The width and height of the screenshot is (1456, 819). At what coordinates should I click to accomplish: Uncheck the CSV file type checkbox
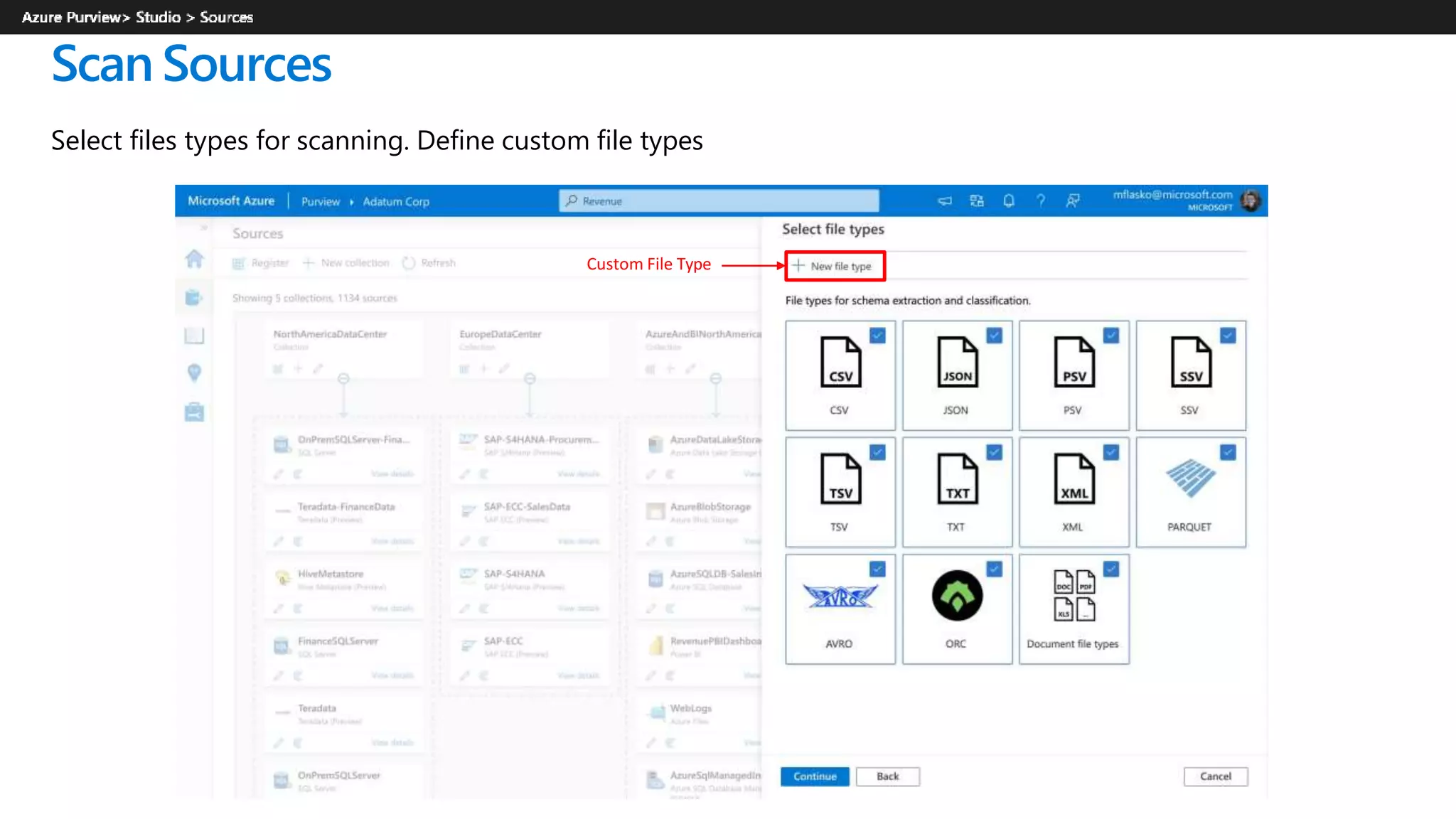[877, 336]
